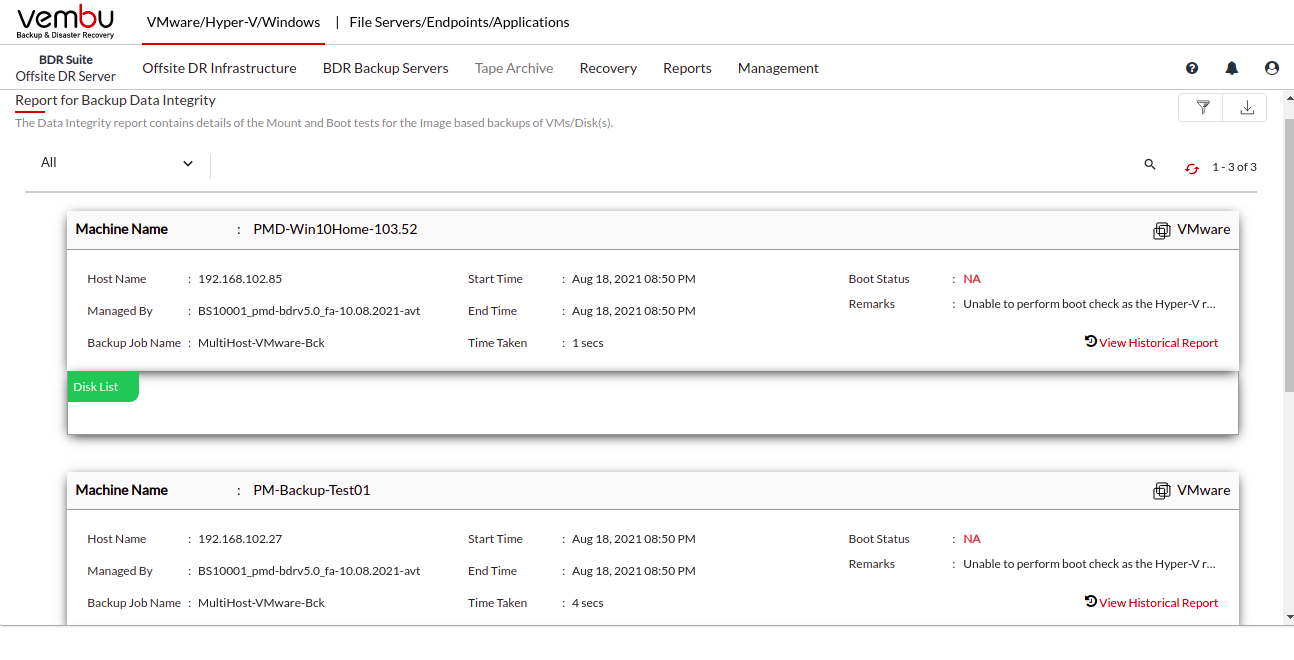Click history icon for PM-Backup-Test01 report

tap(1091, 602)
